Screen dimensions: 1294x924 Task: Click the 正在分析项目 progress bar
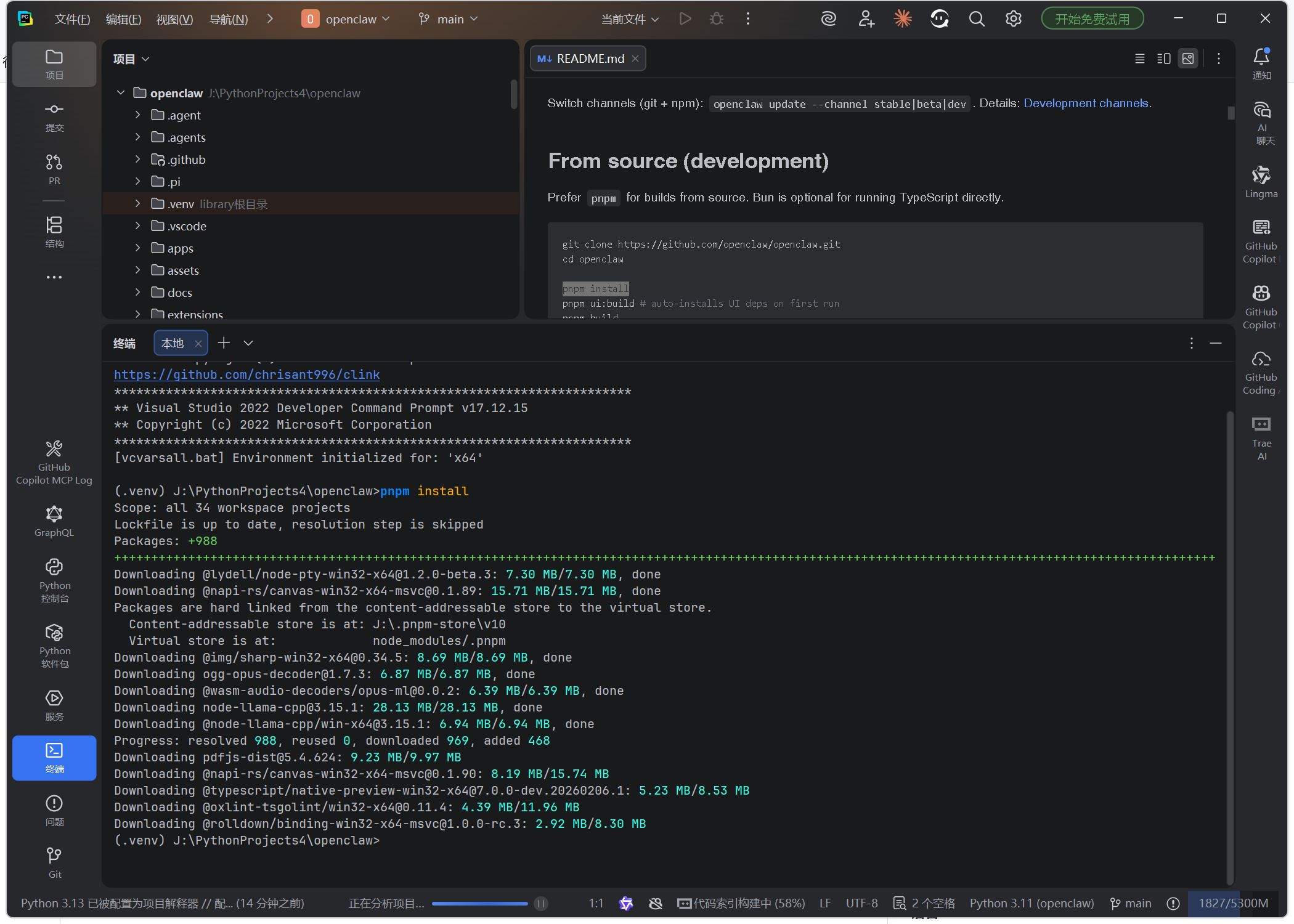(x=479, y=903)
